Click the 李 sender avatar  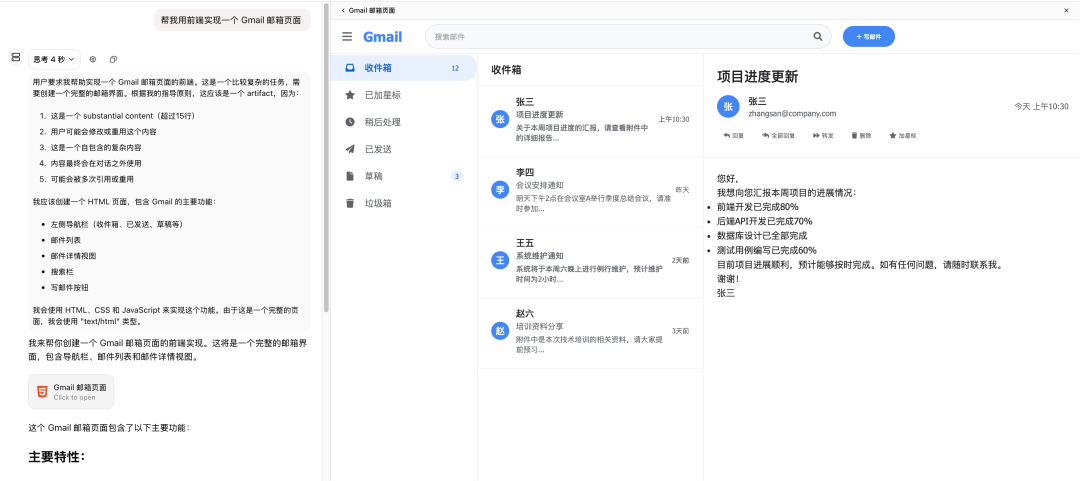click(500, 190)
